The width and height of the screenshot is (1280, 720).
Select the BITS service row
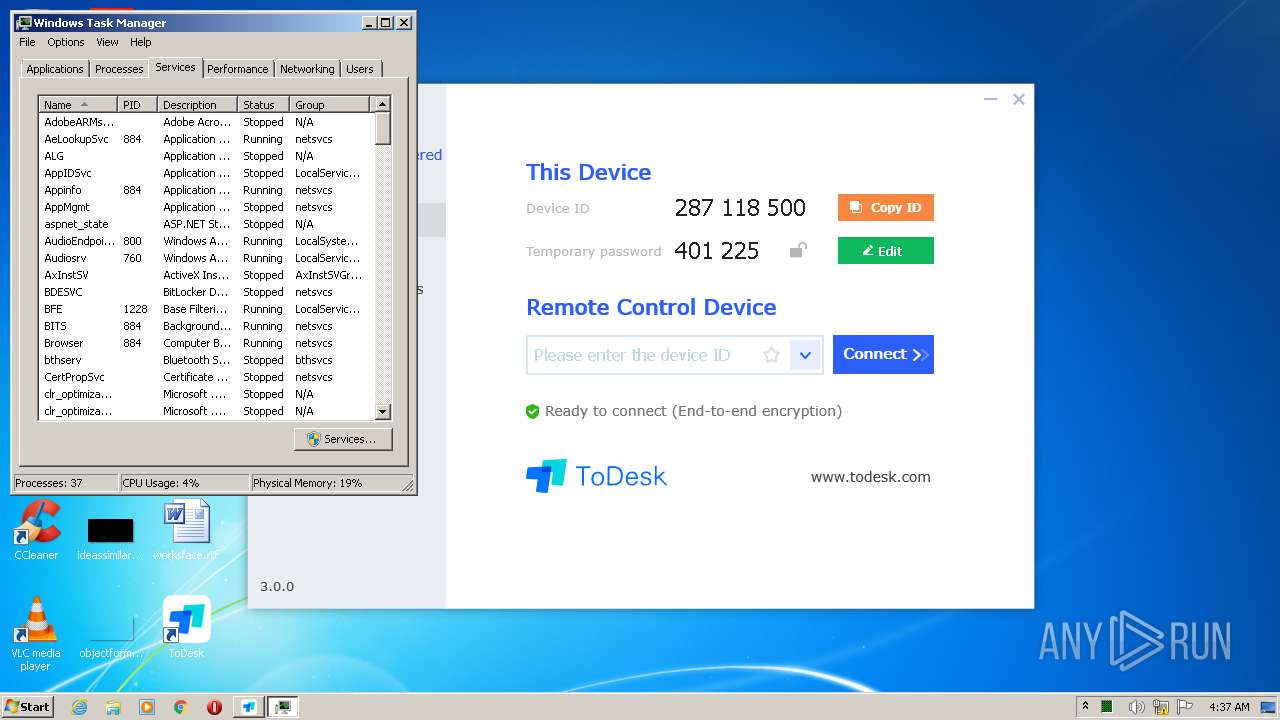click(206, 326)
